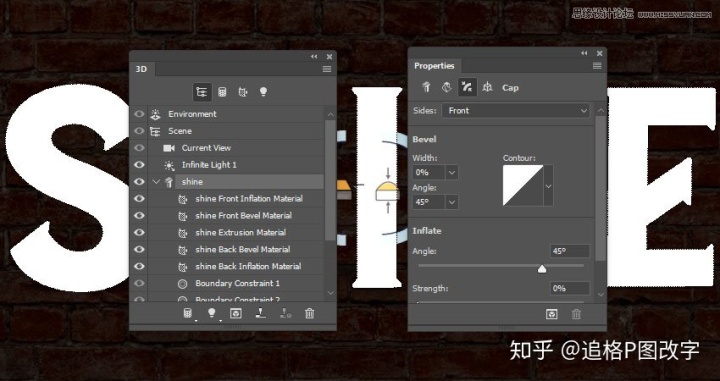Image resolution: width=720 pixels, height=381 pixels.
Task: Click the Properties panel scrollbar thumb
Action: point(601,188)
